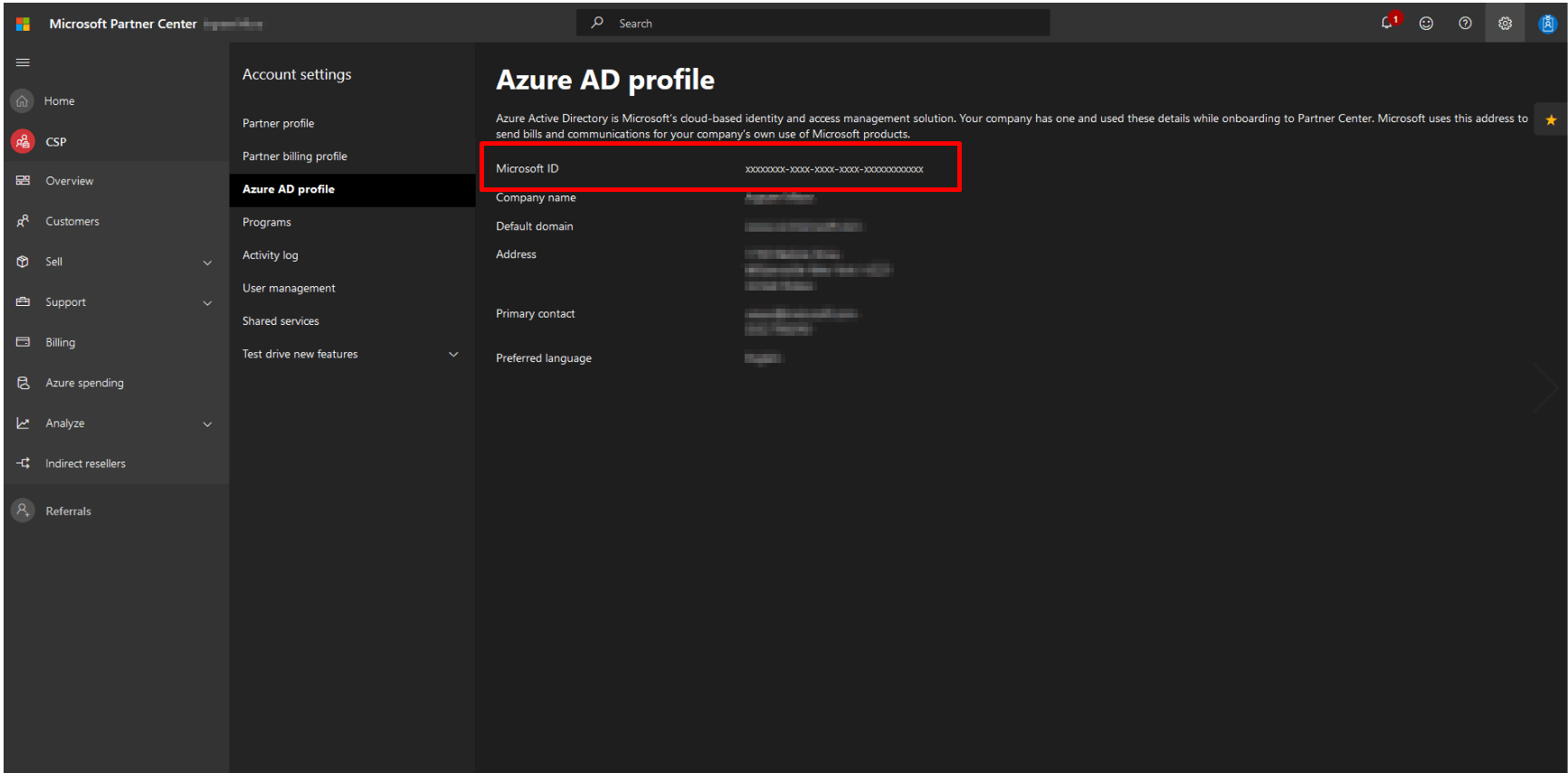Click the feedback smiley icon
Viewport: 1568px width, 773px height.
tap(1426, 24)
